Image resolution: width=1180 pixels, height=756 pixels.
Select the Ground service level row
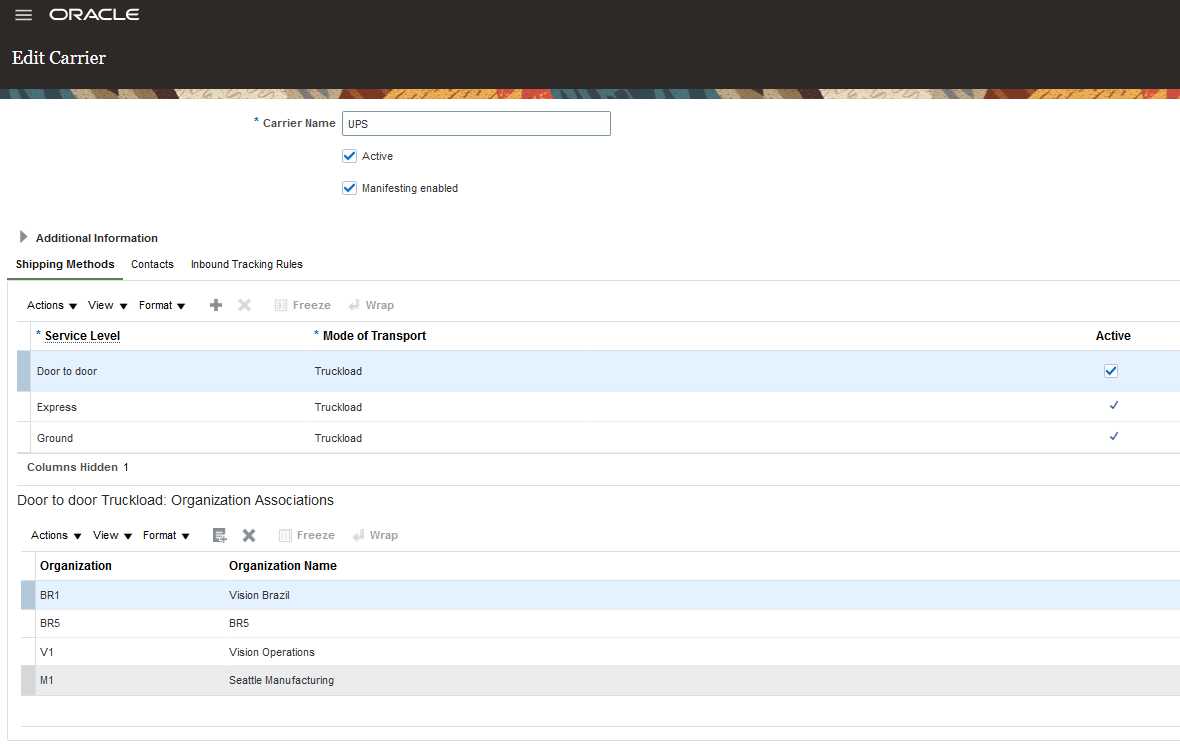[598, 438]
